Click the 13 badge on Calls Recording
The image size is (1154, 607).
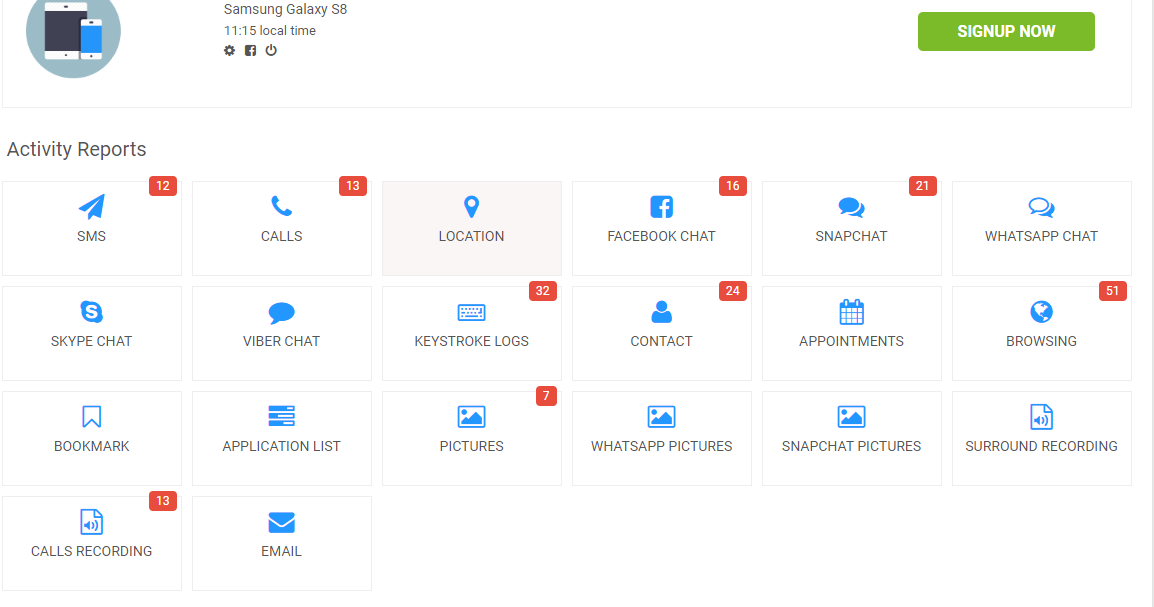(163, 501)
